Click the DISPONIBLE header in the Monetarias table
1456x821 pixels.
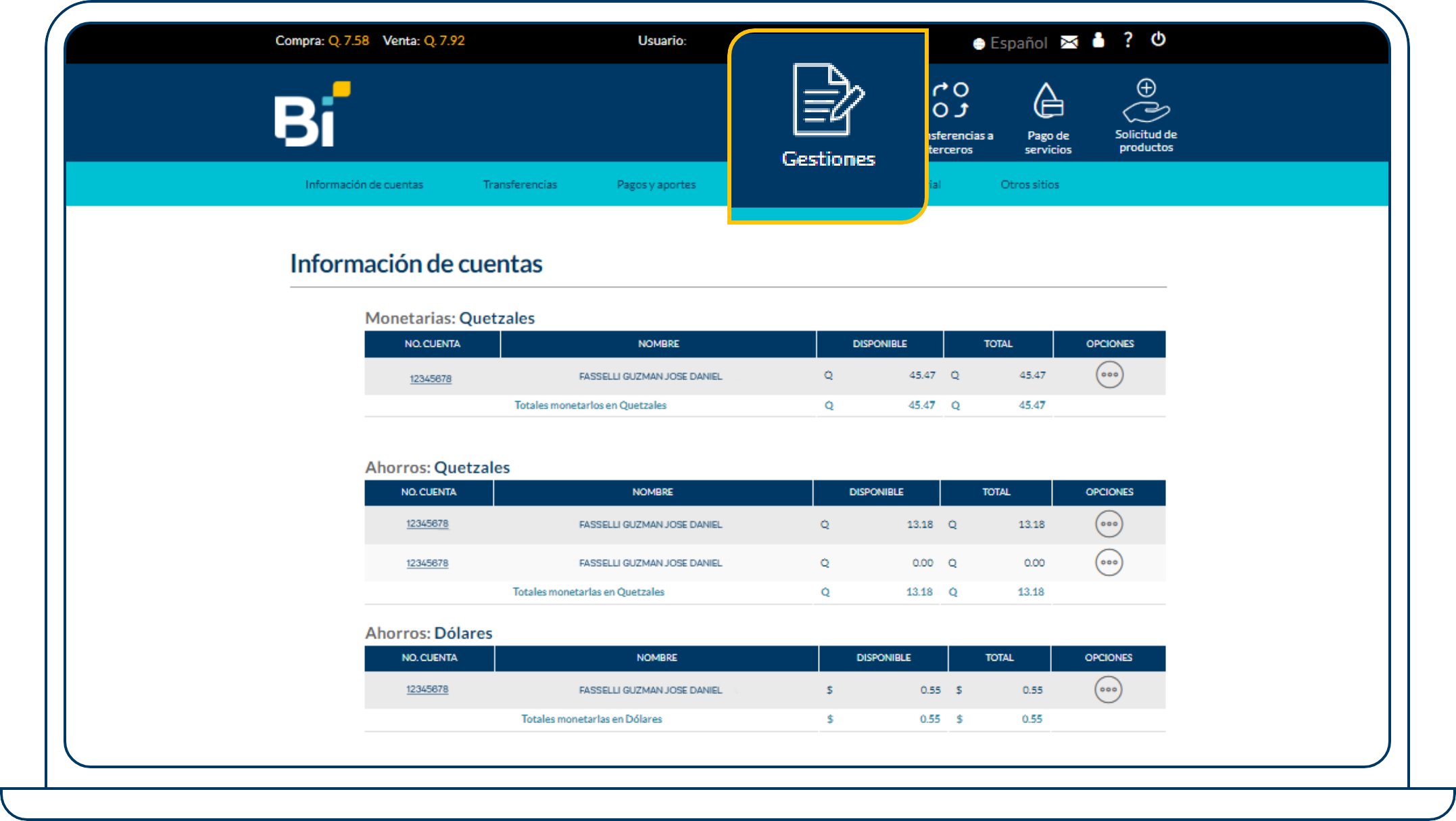[879, 344]
